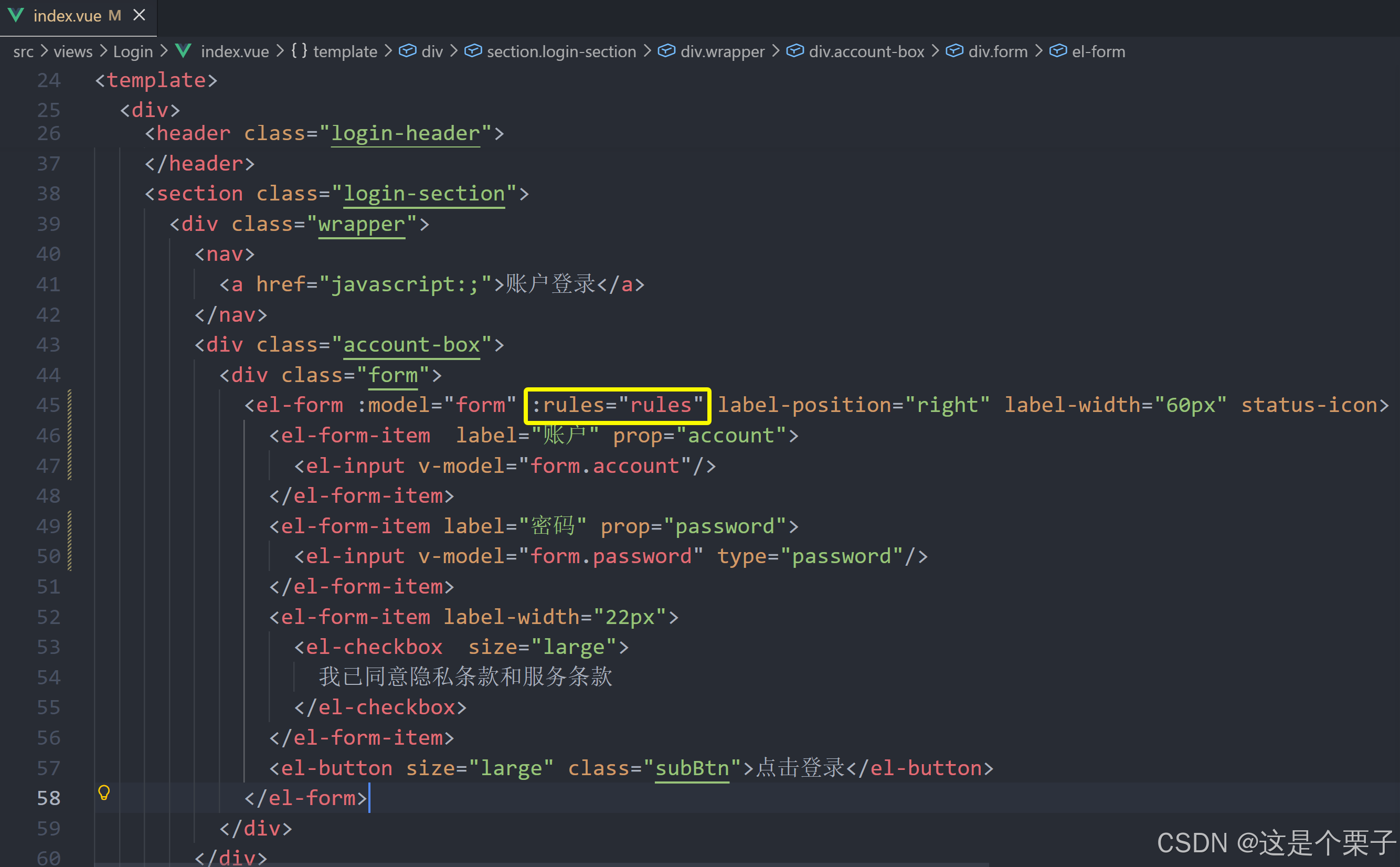Click cube icon beside div.account-box breadcrumb

794,51
